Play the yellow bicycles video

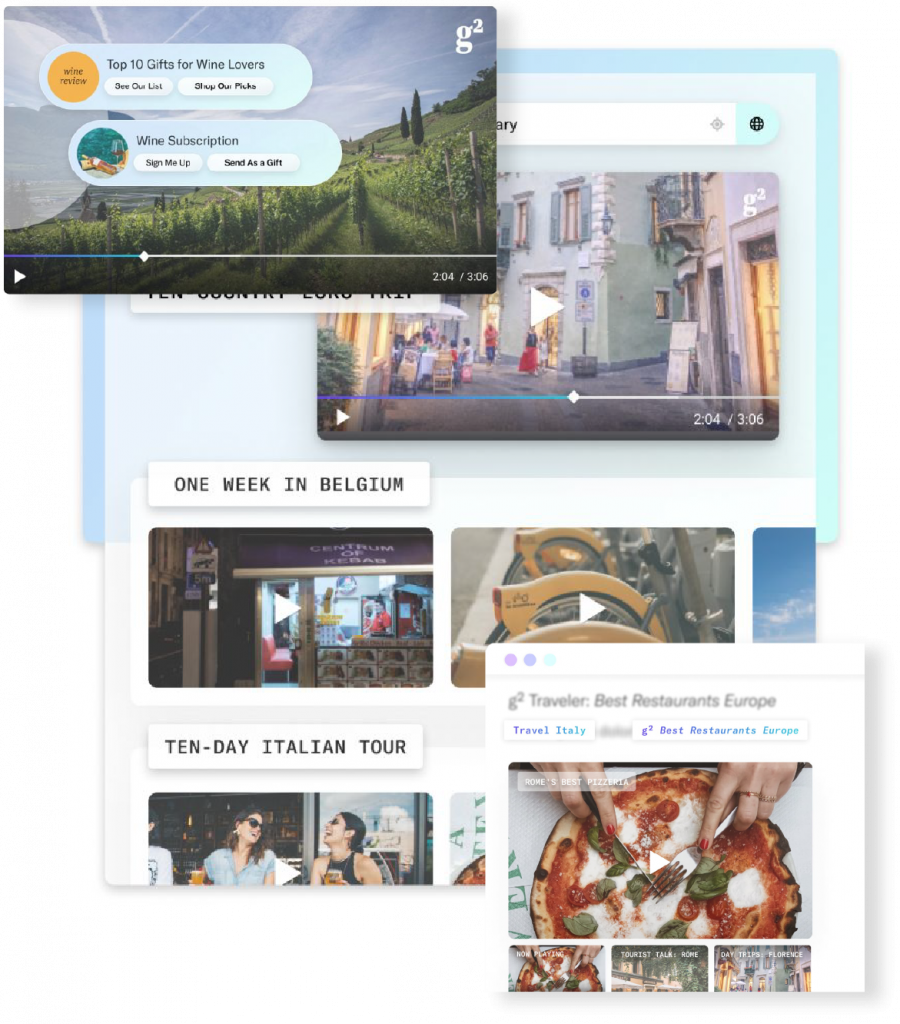pos(592,608)
